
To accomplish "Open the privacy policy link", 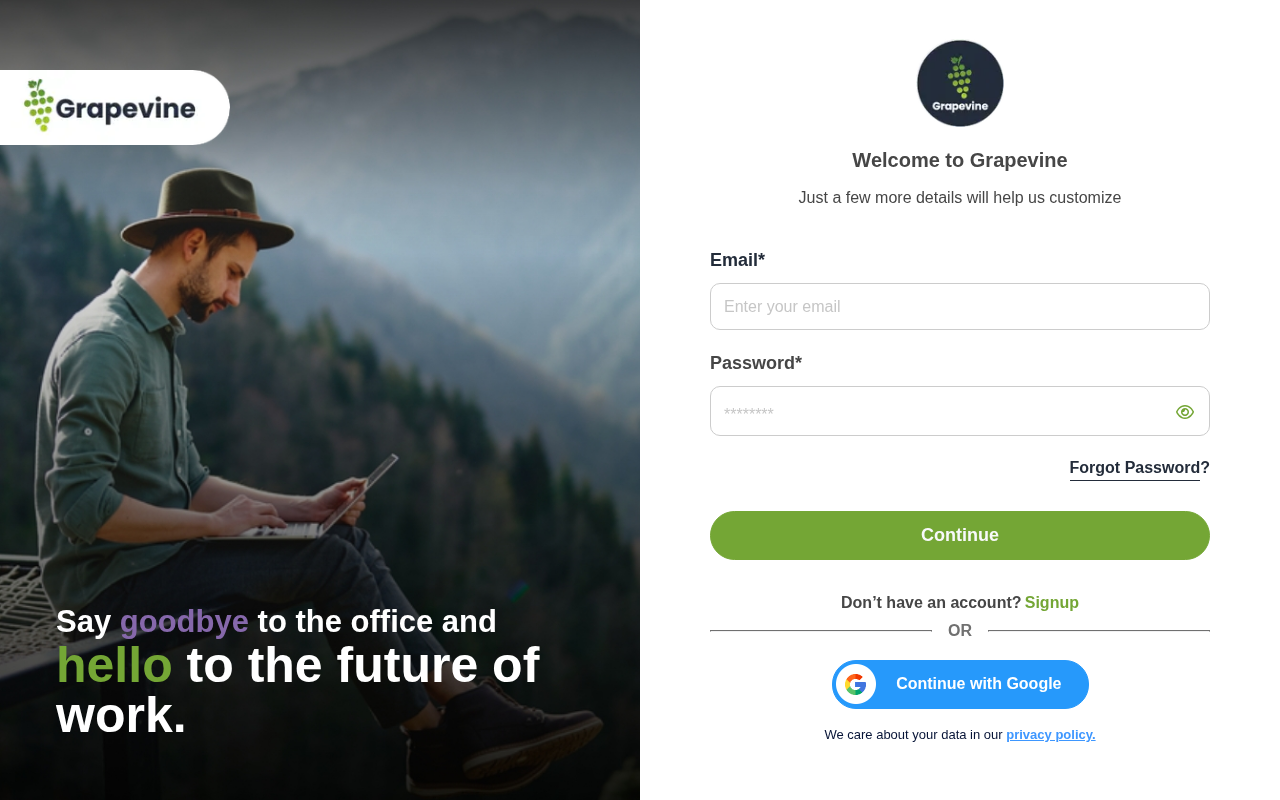I will click(x=1051, y=735).
